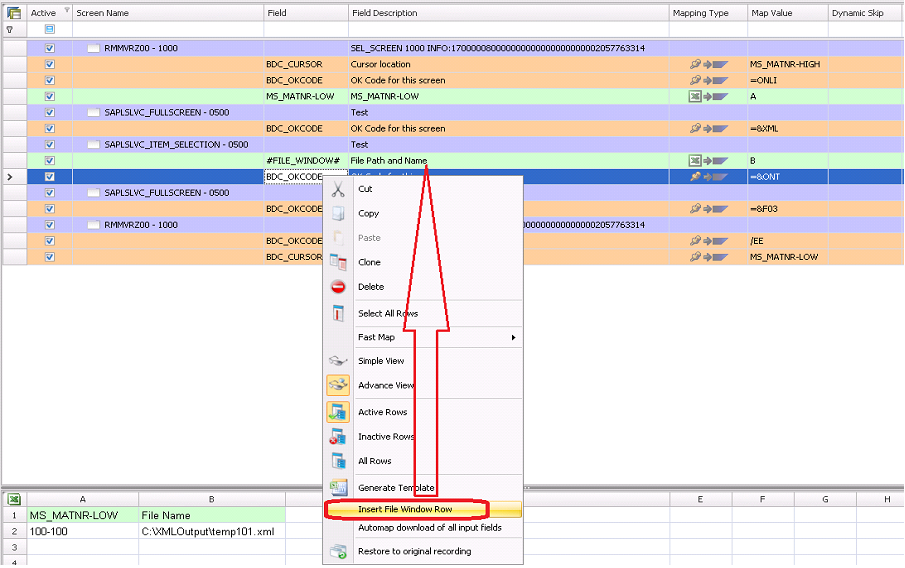This screenshot has height=568, width=905.
Task: Toggle Active checkbox for BDC_CURSOR MS_MATNR-HIGH row
Action: (x=50, y=64)
